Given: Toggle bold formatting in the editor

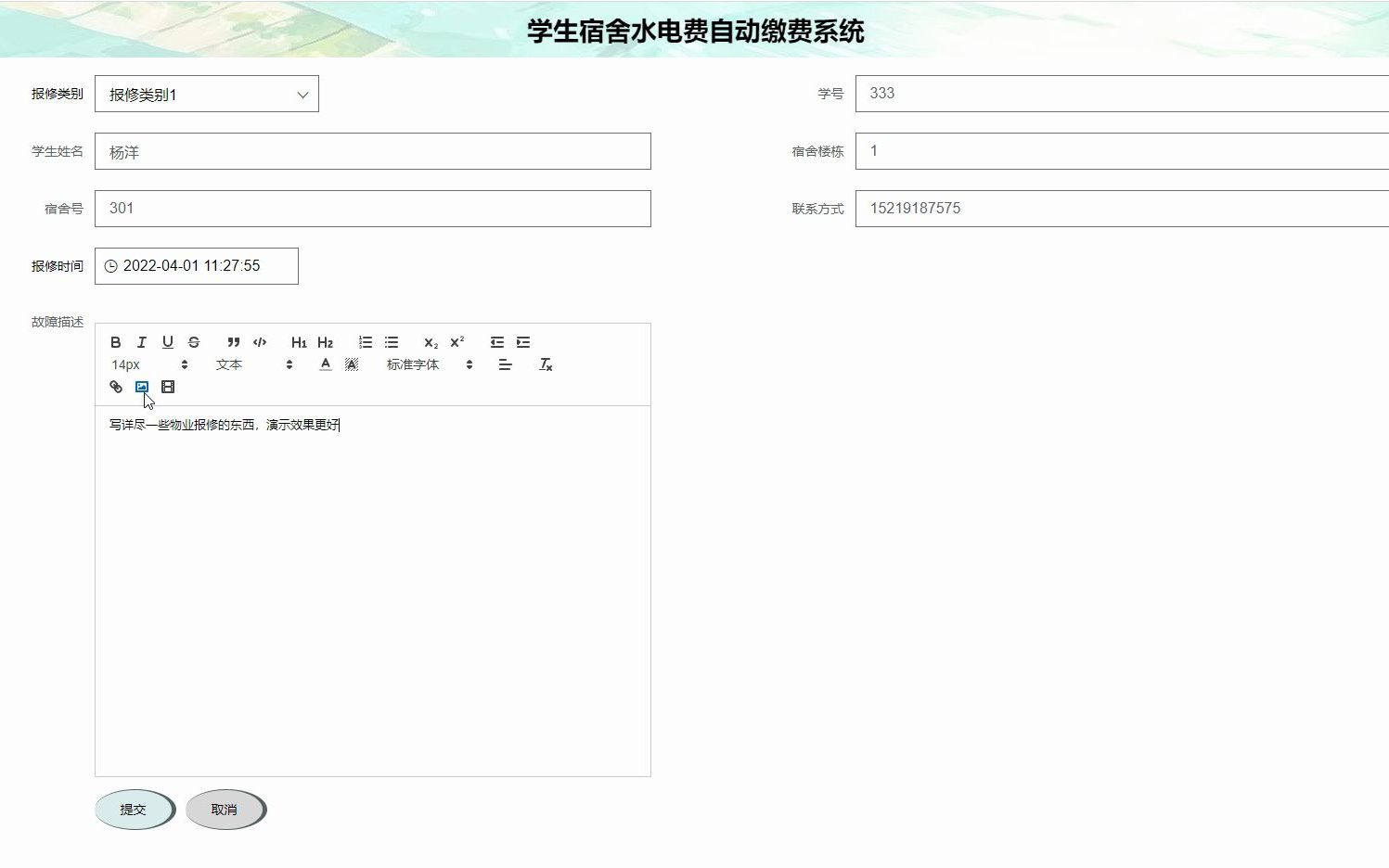Looking at the screenshot, I should [x=116, y=342].
